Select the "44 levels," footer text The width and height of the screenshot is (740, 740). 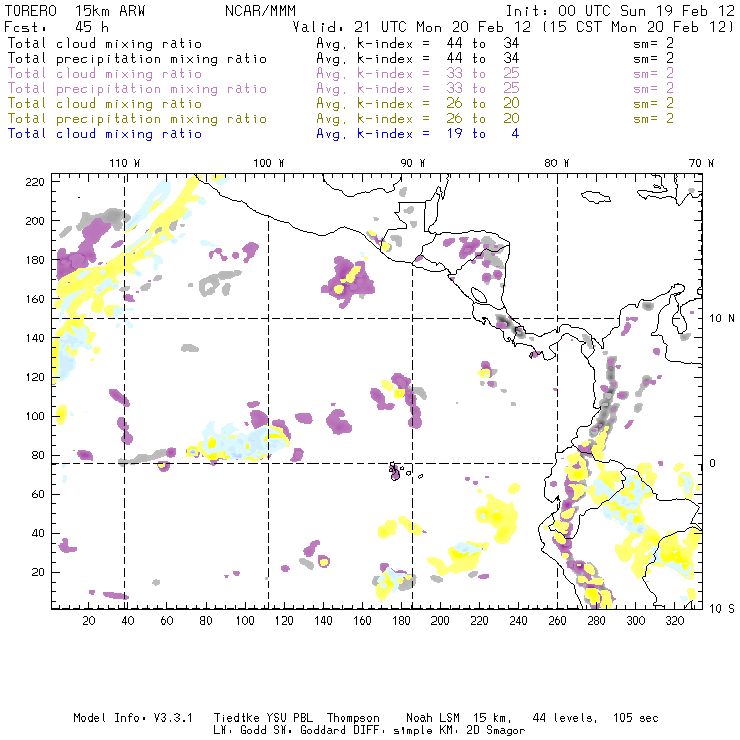(565, 718)
